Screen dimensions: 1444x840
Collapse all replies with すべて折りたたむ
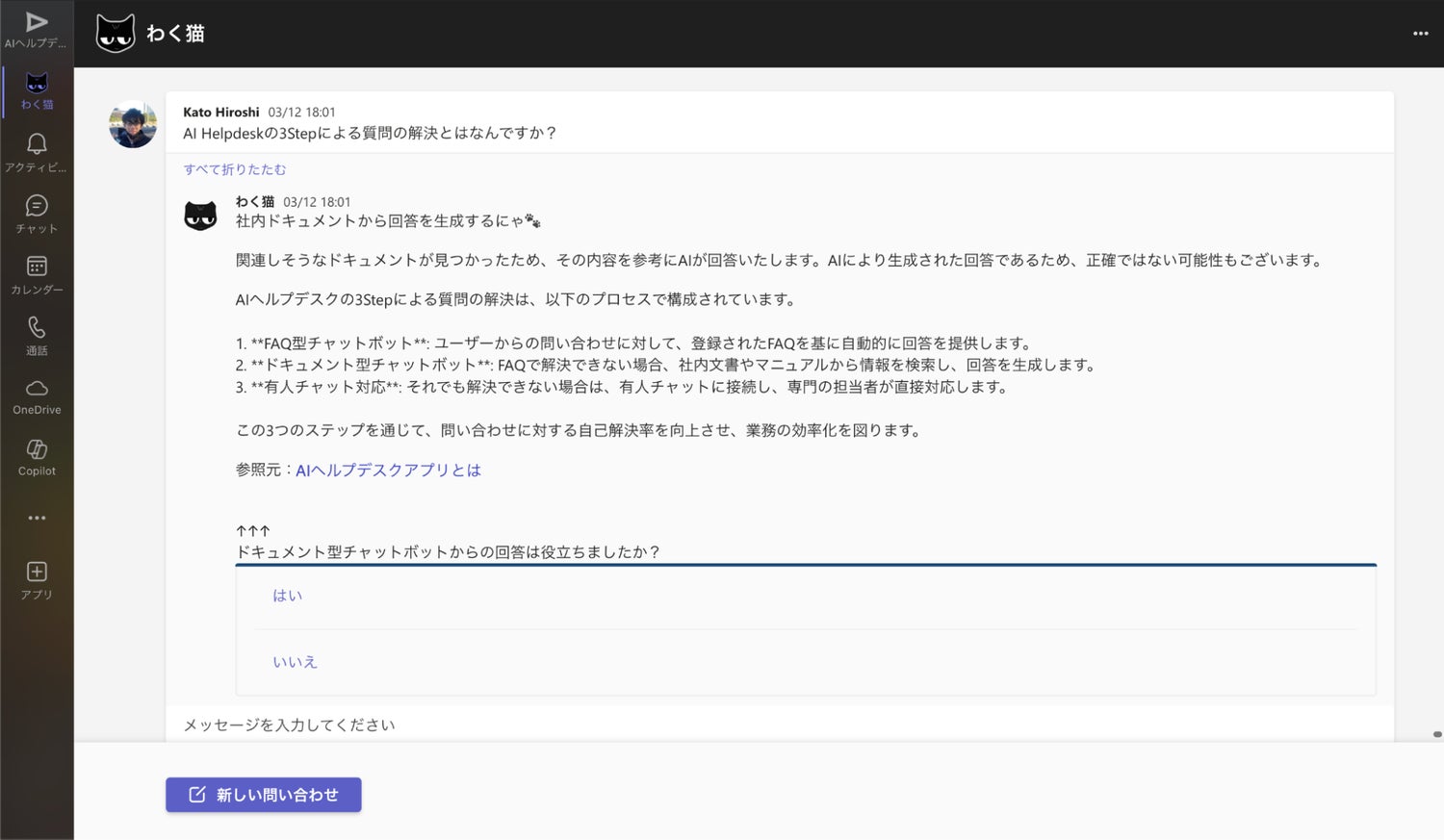[235, 169]
